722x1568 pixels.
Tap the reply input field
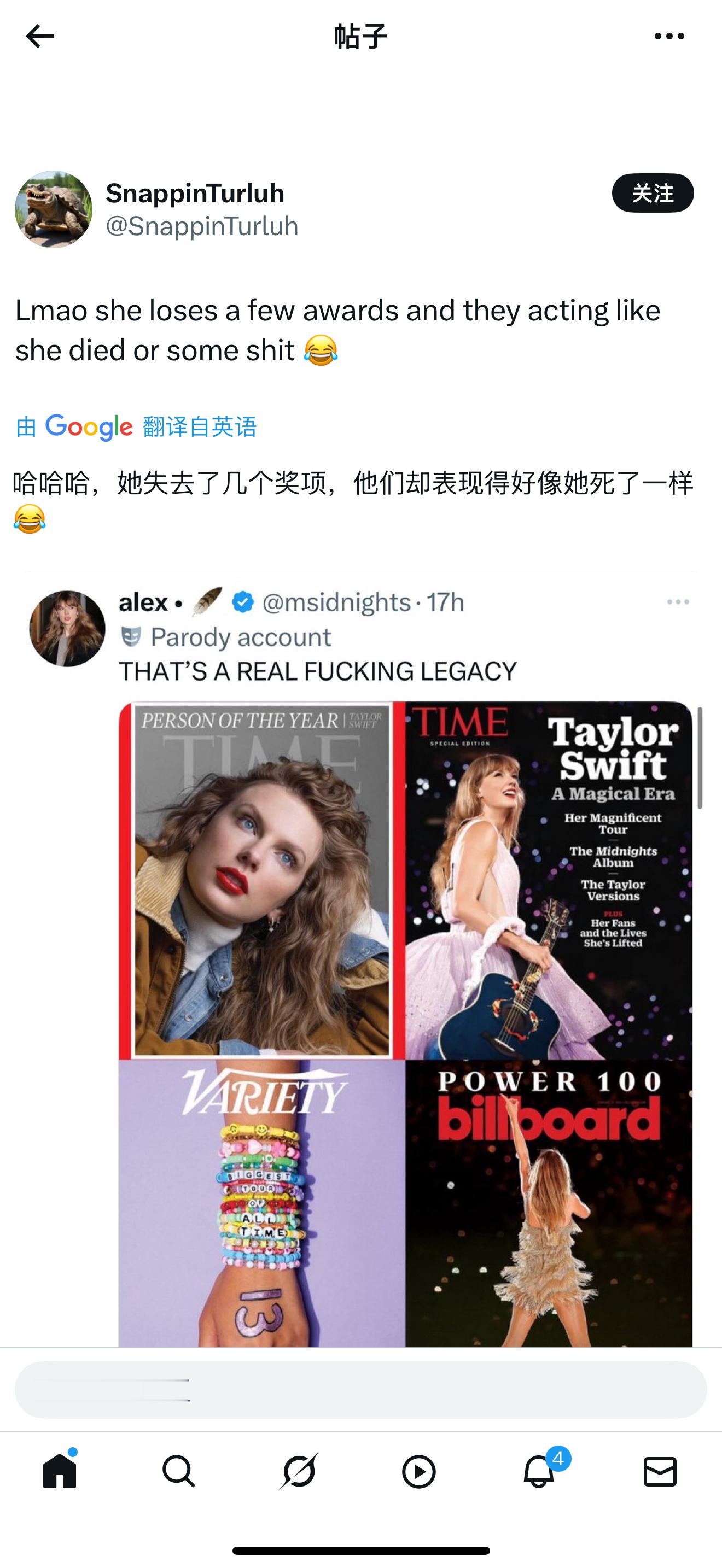360,1390
